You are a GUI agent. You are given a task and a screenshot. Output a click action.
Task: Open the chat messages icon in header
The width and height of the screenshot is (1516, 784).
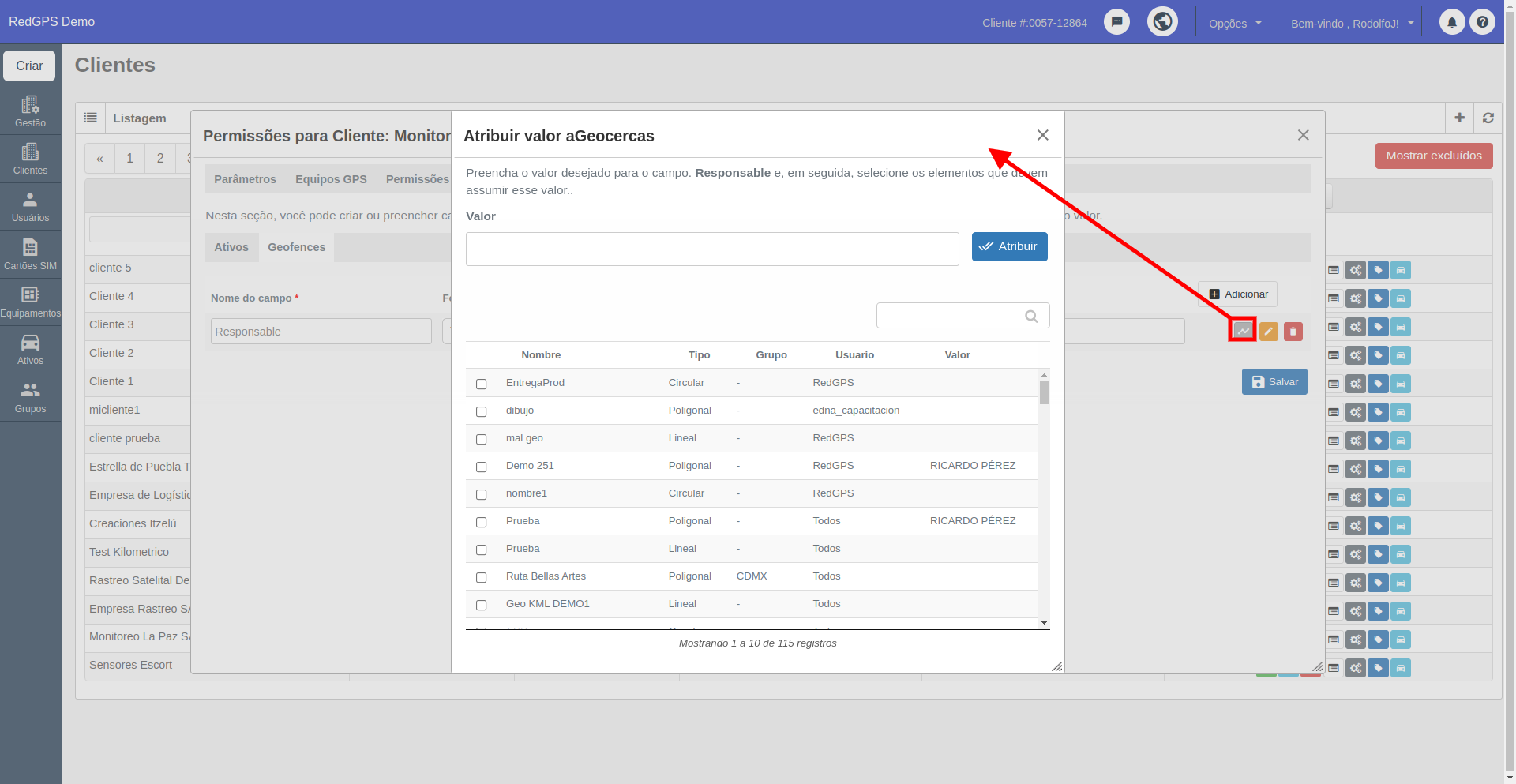click(1116, 22)
